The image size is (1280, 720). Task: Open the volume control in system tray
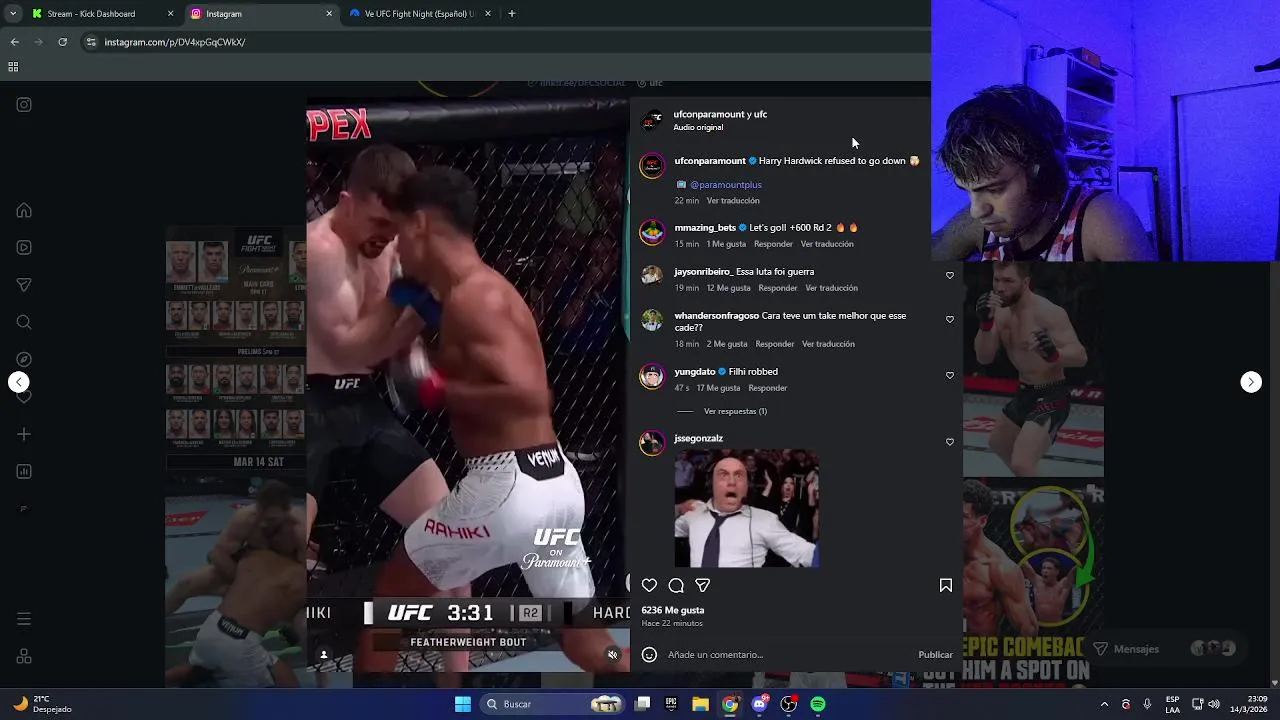[1214, 704]
